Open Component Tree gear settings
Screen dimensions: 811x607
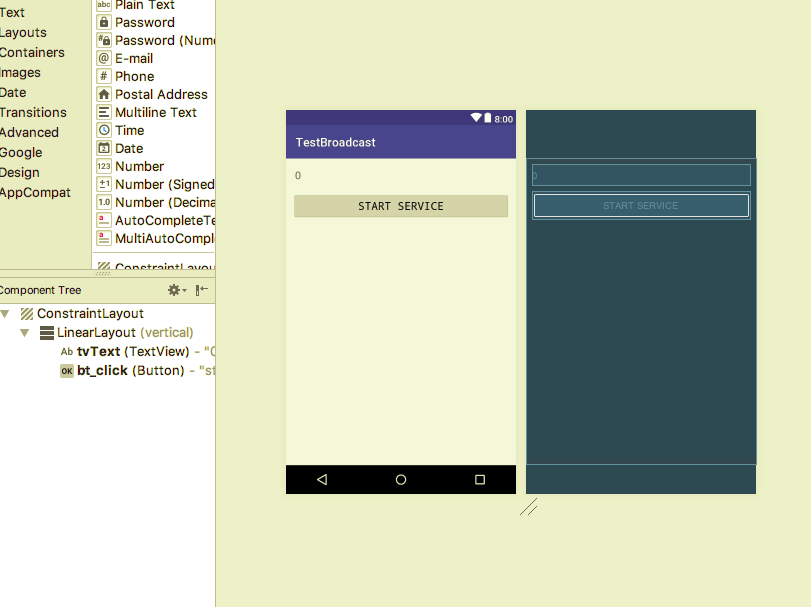tap(176, 290)
